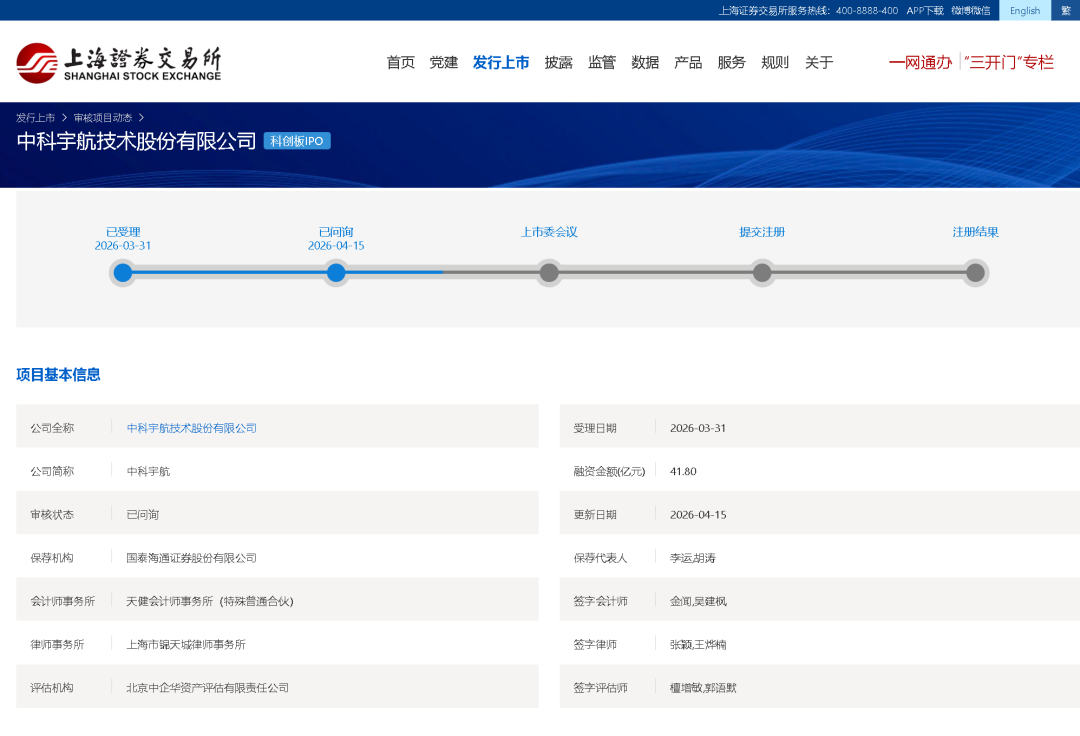Image resolution: width=1080 pixels, height=736 pixels.
Task: Select the 上市委会议 gray progress node
Action: (x=549, y=273)
